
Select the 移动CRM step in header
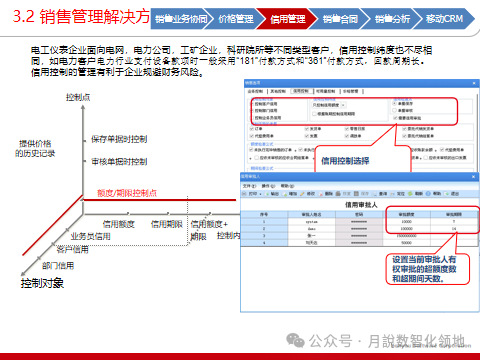[444, 19]
